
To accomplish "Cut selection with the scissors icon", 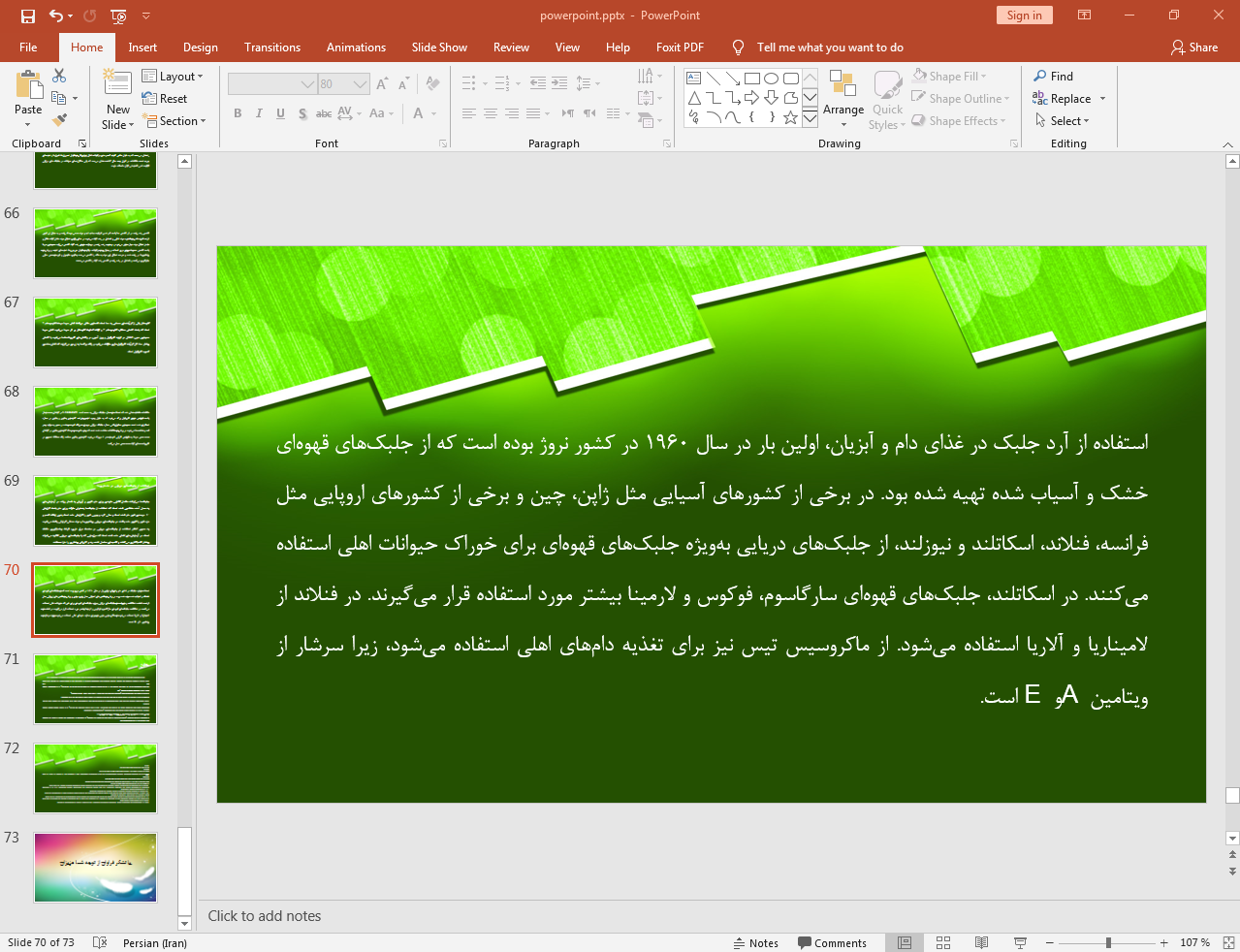I will [59, 76].
